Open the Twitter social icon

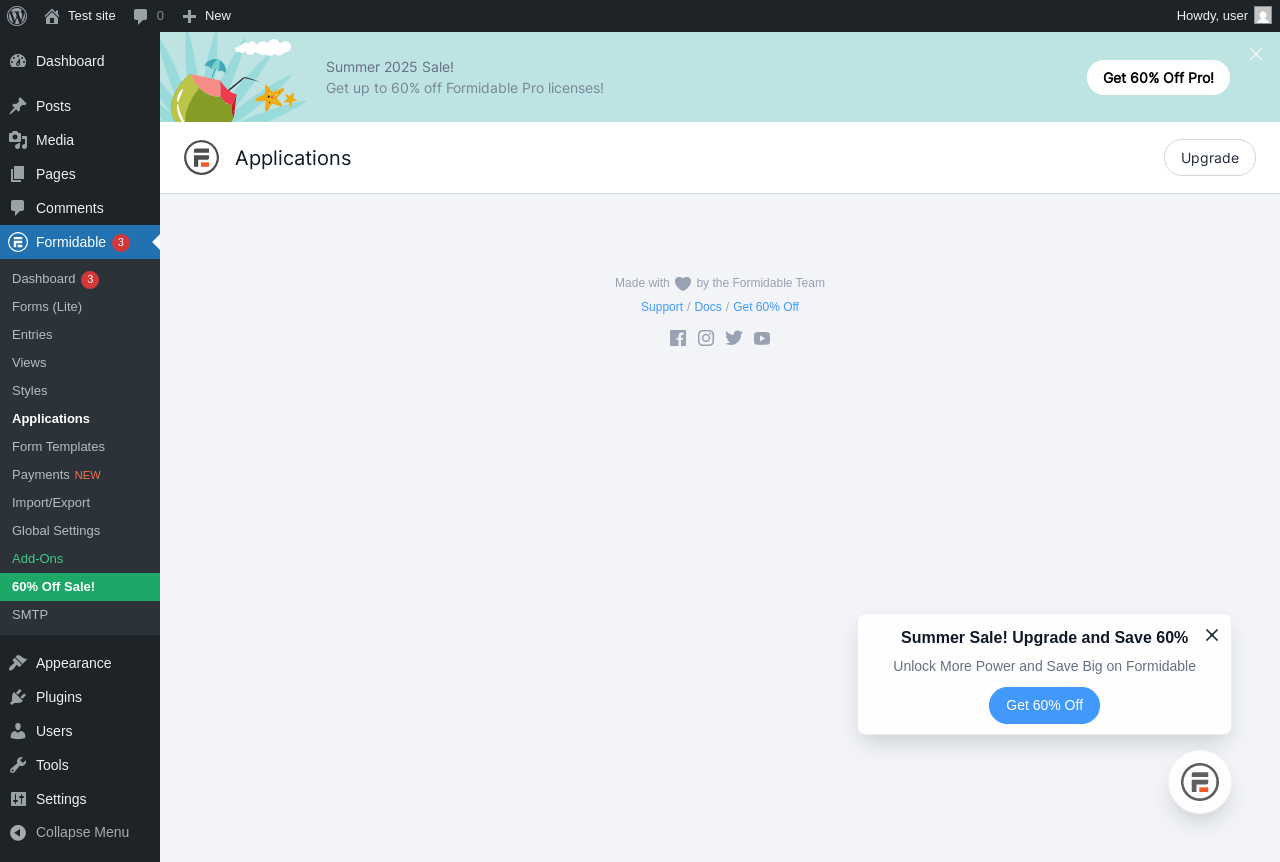coord(734,338)
